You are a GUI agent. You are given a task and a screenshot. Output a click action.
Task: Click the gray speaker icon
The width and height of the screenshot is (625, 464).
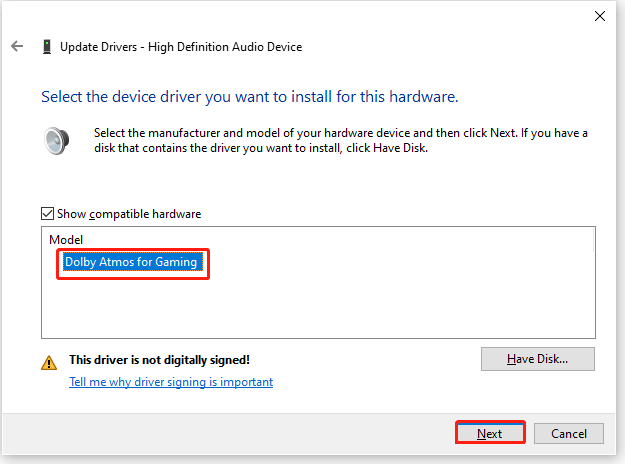(x=57, y=141)
